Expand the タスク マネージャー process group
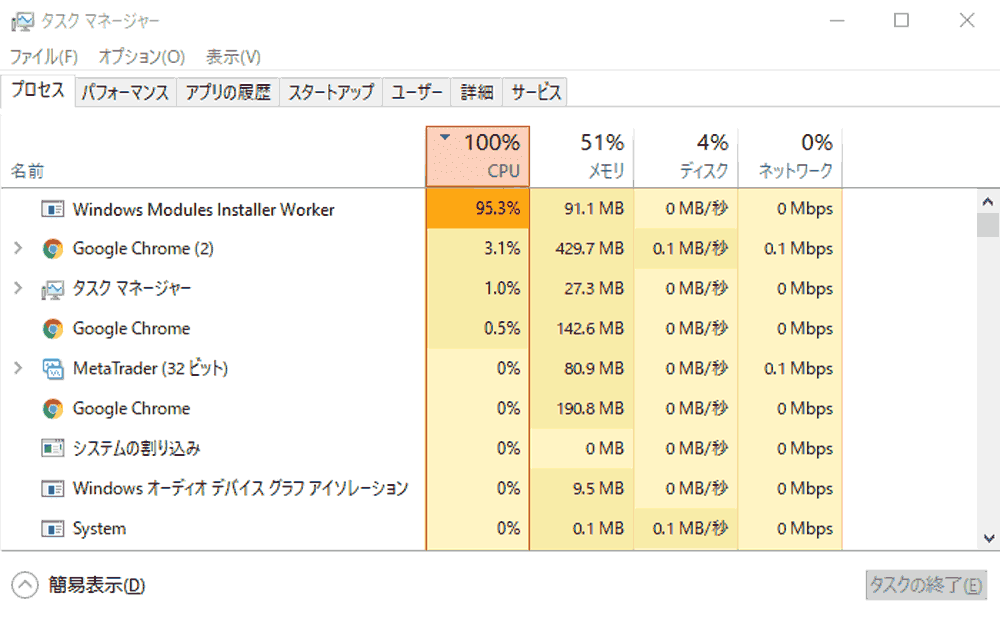Image resolution: width=1000 pixels, height=620 pixels. pos(18,288)
